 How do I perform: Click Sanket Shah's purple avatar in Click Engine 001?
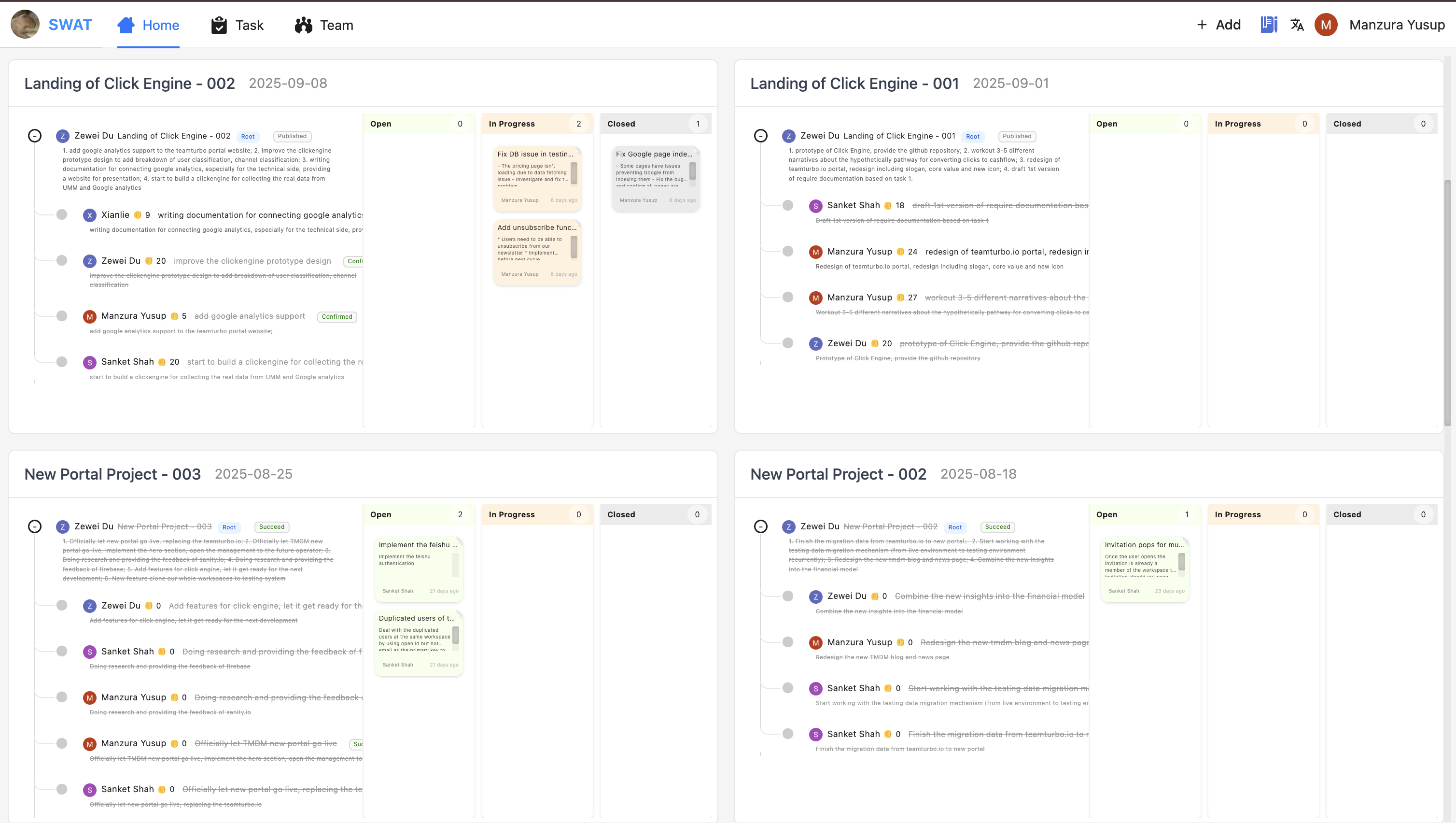(x=815, y=206)
